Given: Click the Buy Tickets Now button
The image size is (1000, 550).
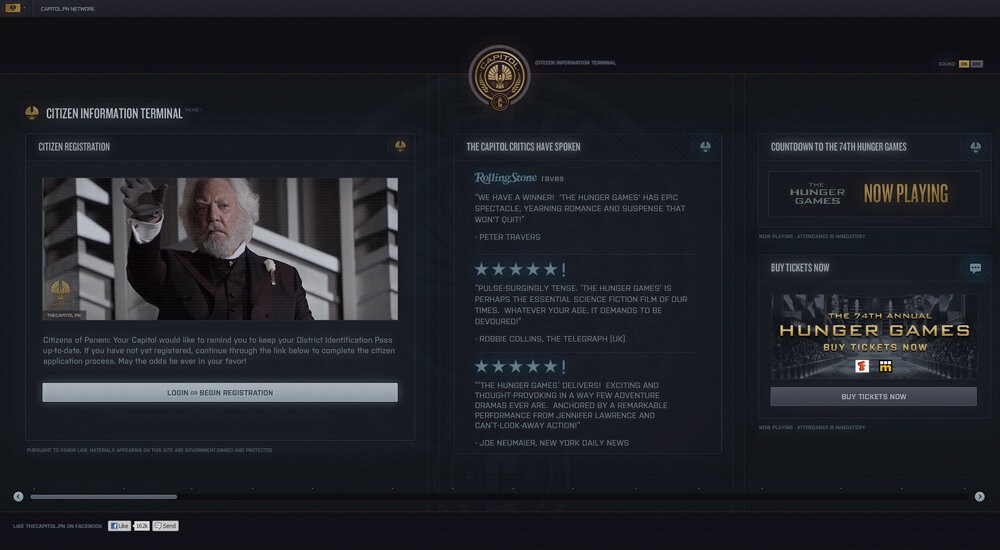Looking at the screenshot, I should (874, 396).
